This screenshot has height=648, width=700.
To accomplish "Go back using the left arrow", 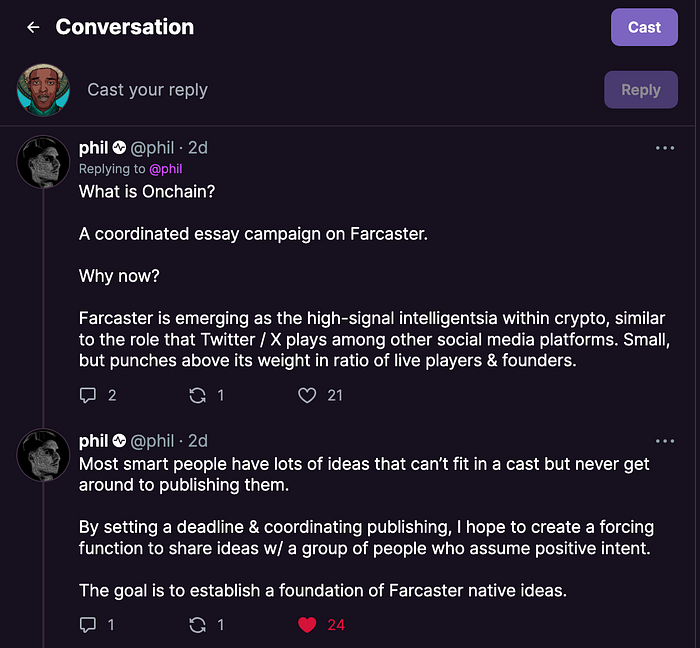I will click(33, 27).
